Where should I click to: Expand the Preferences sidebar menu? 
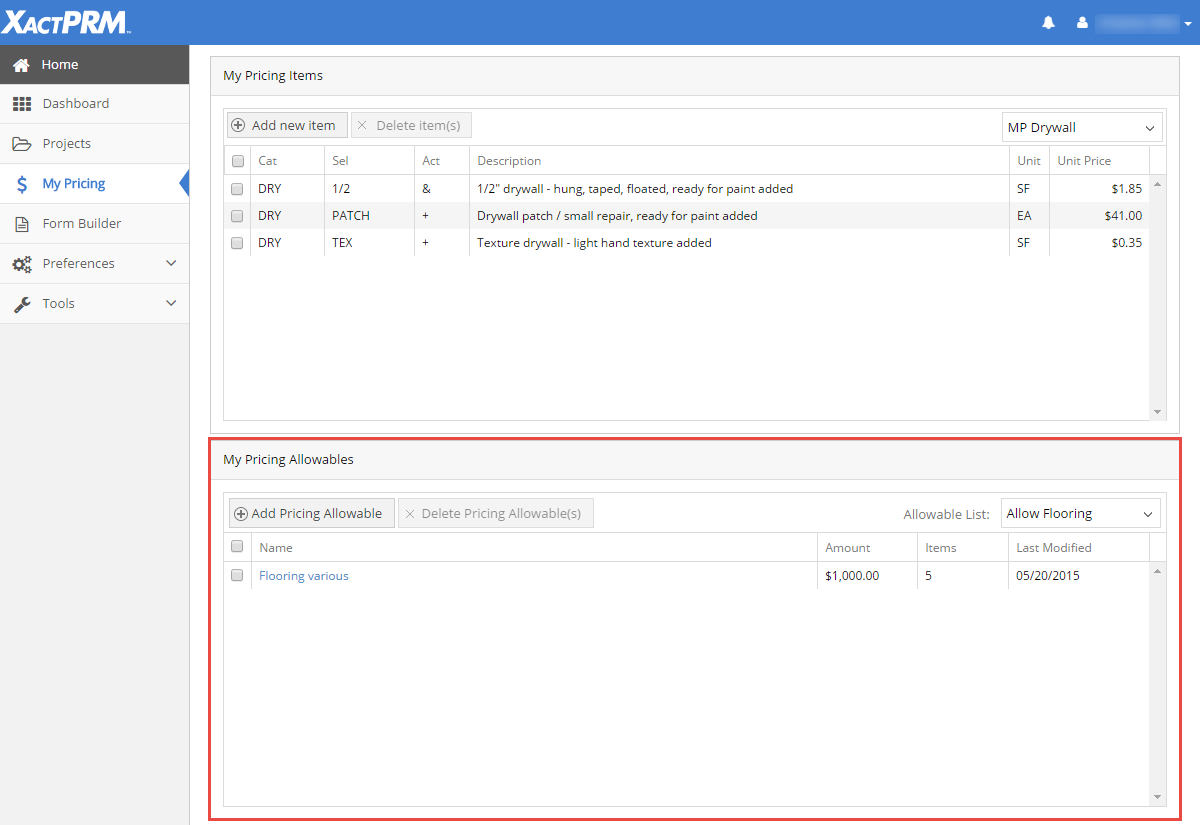tap(94, 264)
